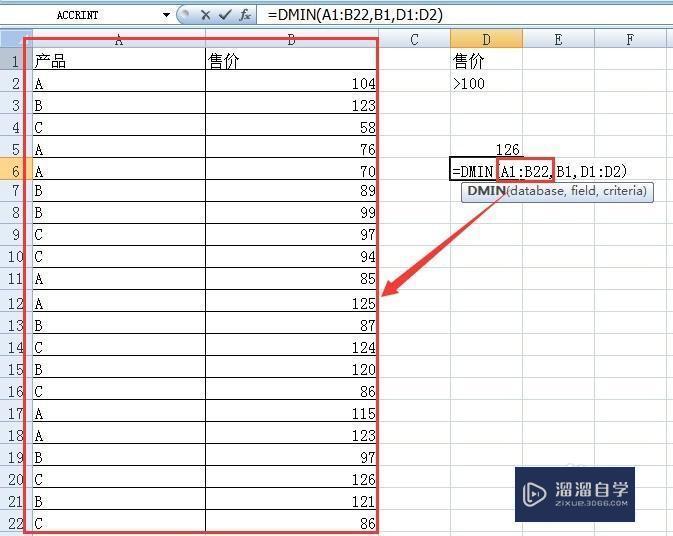Click cell B13 with value 87
Screen dimensions: 673x536
click(291, 323)
